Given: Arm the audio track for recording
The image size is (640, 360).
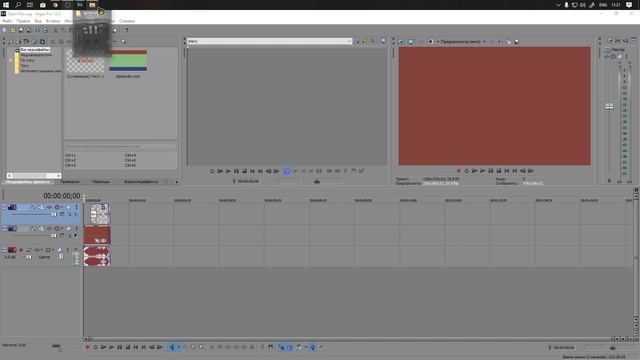Looking at the screenshot, I should (x=21, y=250).
